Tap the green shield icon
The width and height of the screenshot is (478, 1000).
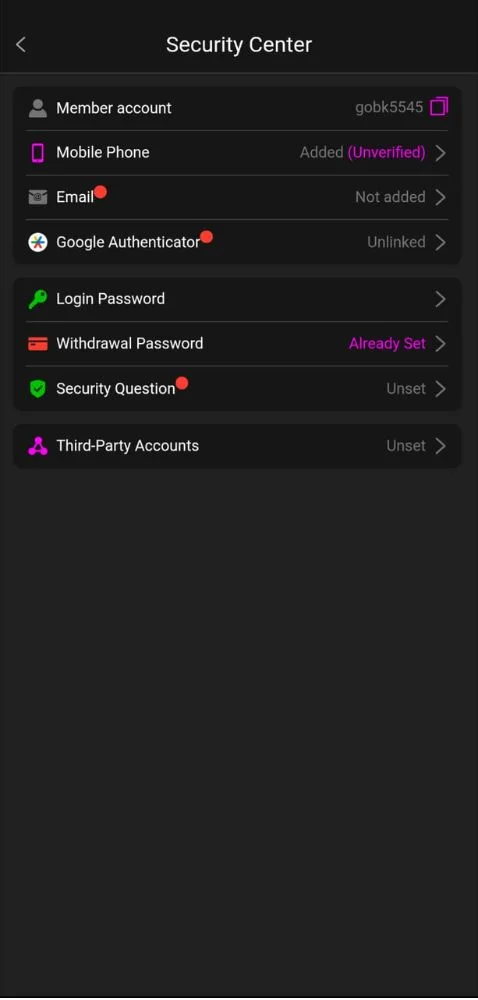point(38,389)
